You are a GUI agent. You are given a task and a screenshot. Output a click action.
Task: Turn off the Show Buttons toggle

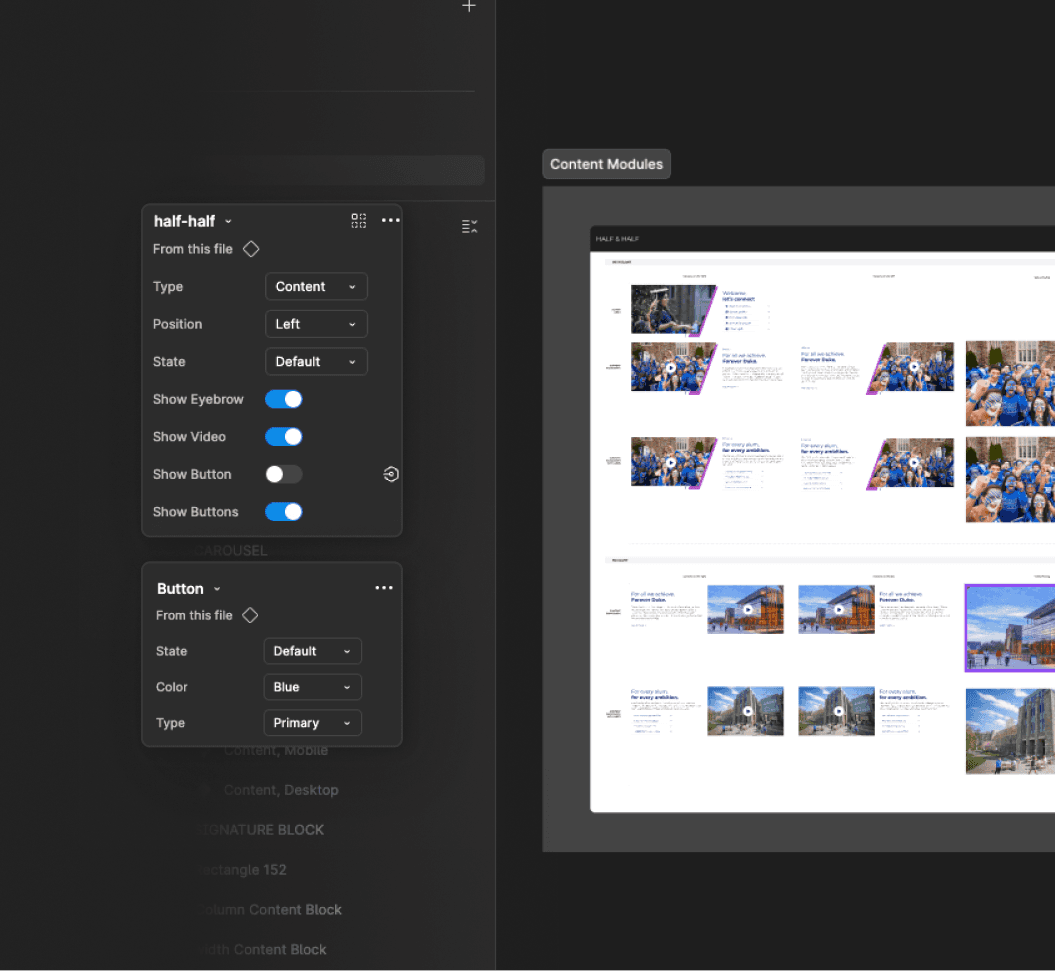[283, 511]
